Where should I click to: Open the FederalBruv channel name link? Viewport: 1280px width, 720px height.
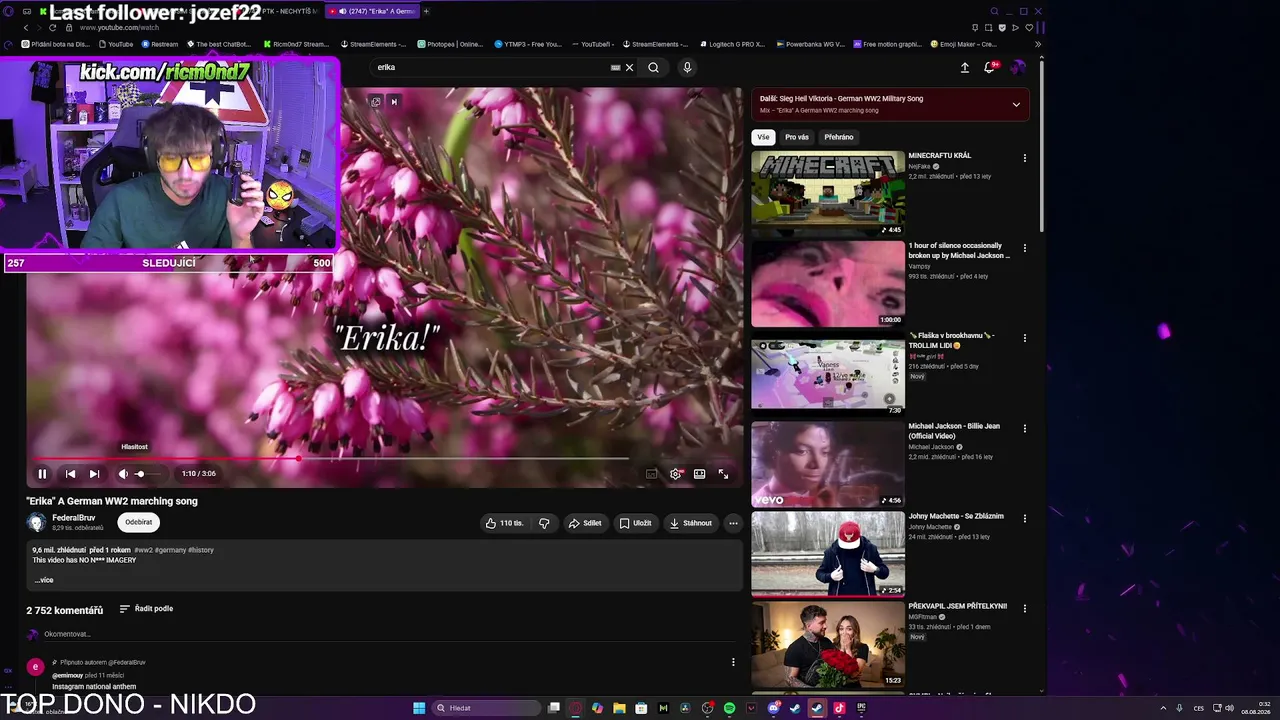(x=74, y=518)
